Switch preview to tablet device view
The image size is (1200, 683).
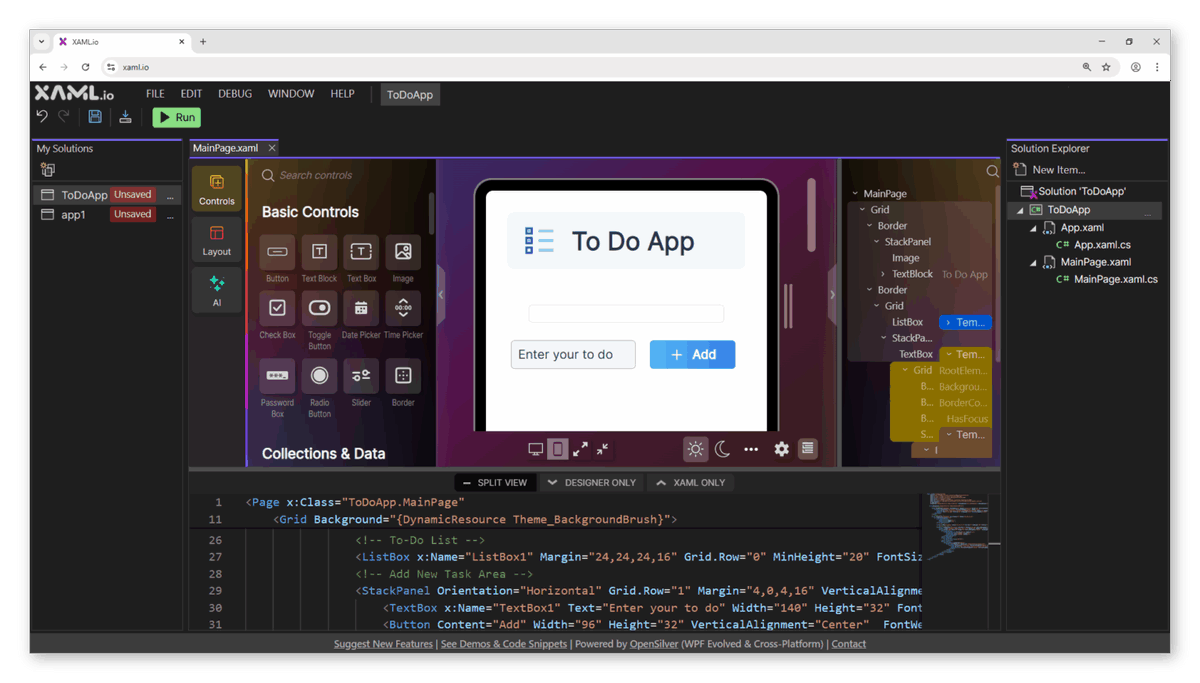(x=558, y=449)
